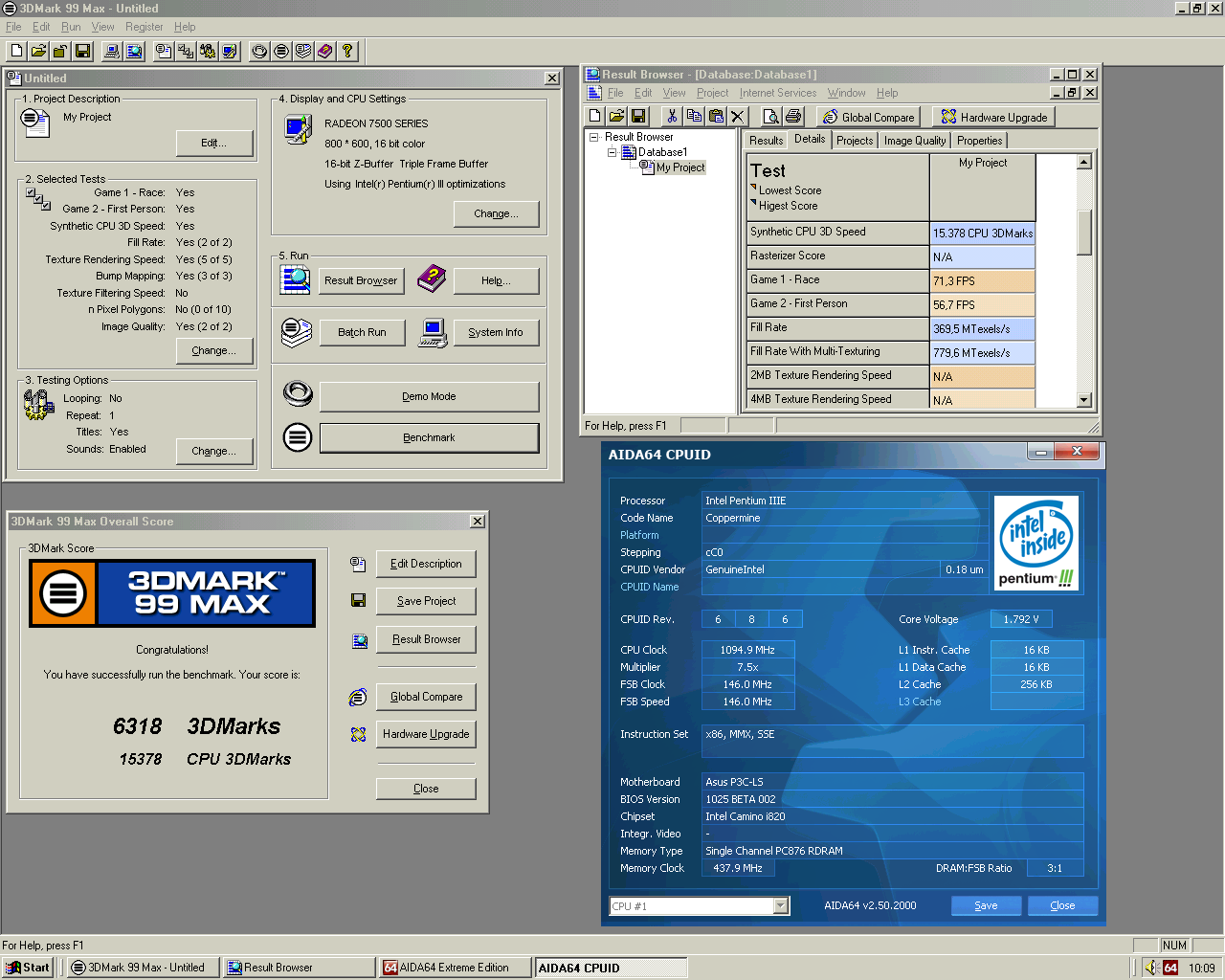Switch to the Results tab
The height and width of the screenshot is (980, 1225).
point(766,141)
